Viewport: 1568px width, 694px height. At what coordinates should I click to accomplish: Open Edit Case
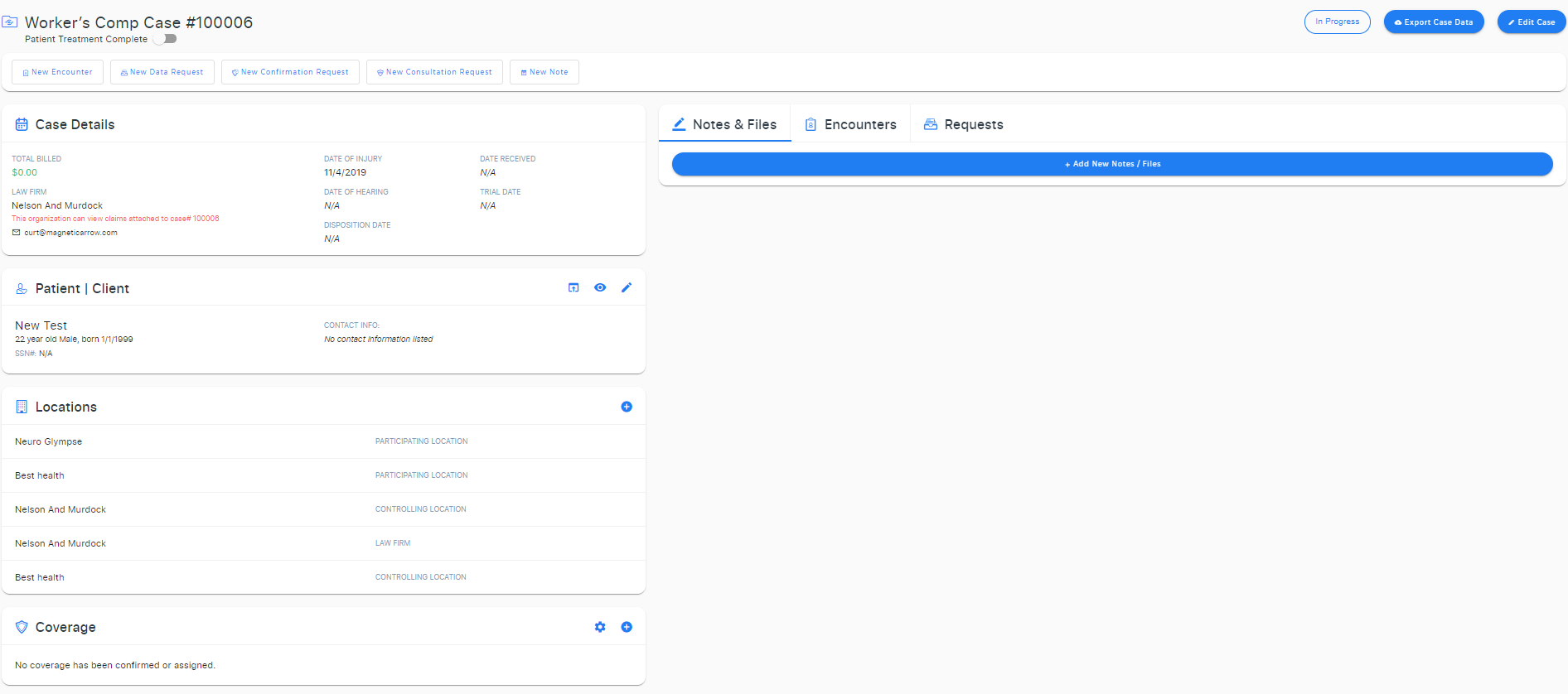coord(1531,22)
